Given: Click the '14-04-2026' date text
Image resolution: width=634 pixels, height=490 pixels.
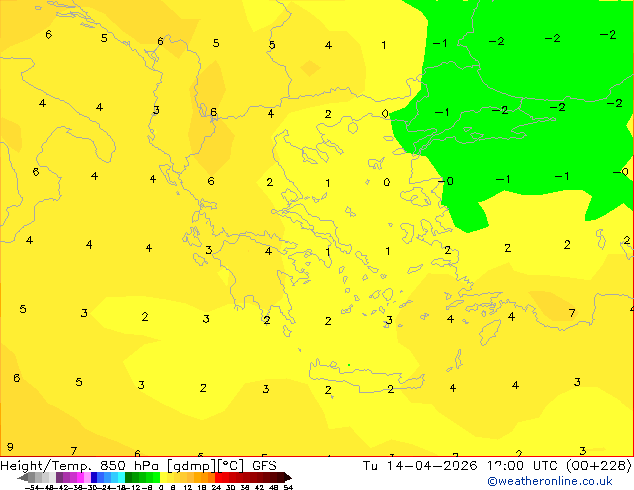Looking at the screenshot, I should click(x=432, y=466).
